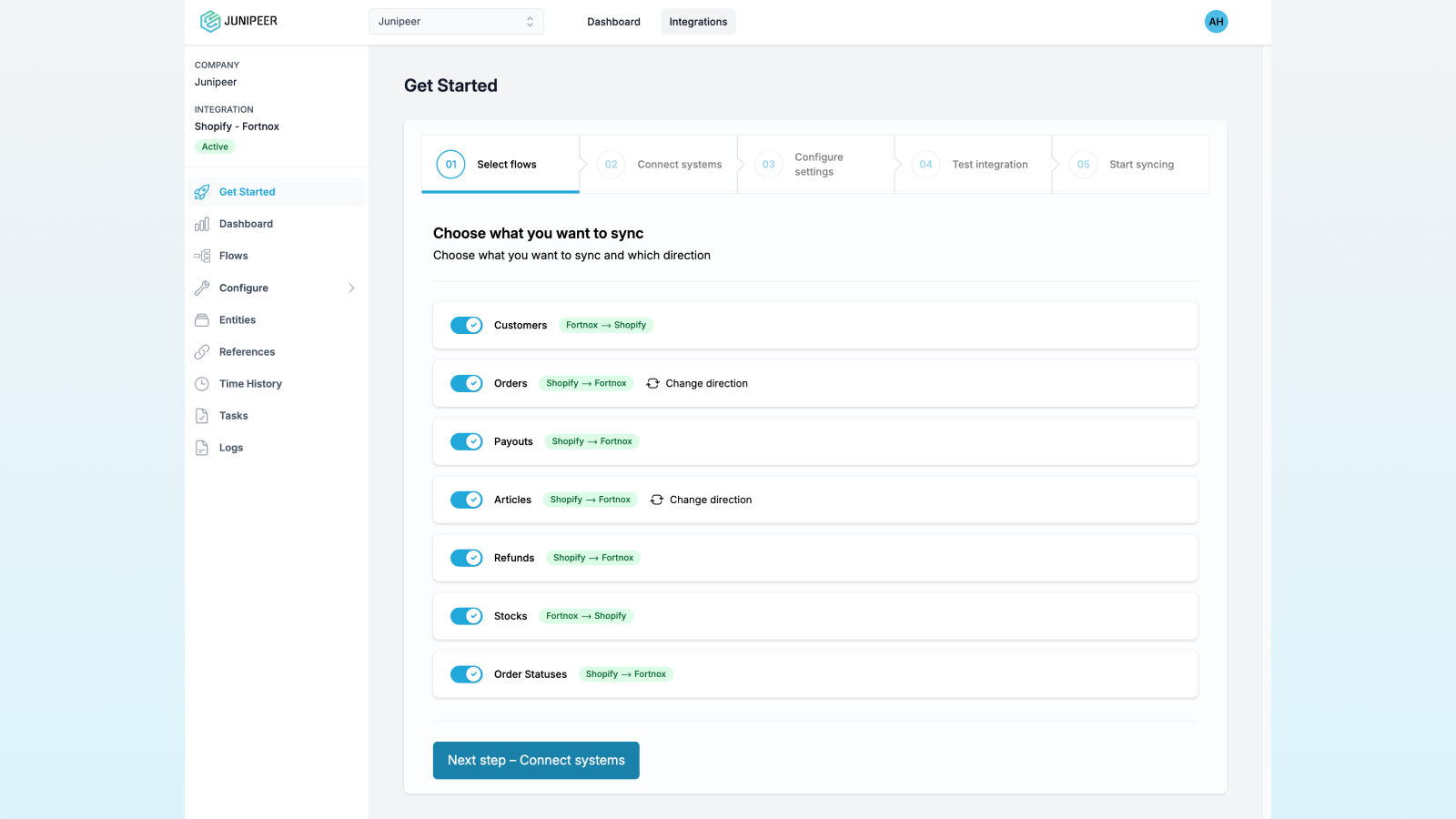Image resolution: width=1456 pixels, height=819 pixels.
Task: Click Change direction for Articles
Action: pyautogui.click(x=701, y=500)
